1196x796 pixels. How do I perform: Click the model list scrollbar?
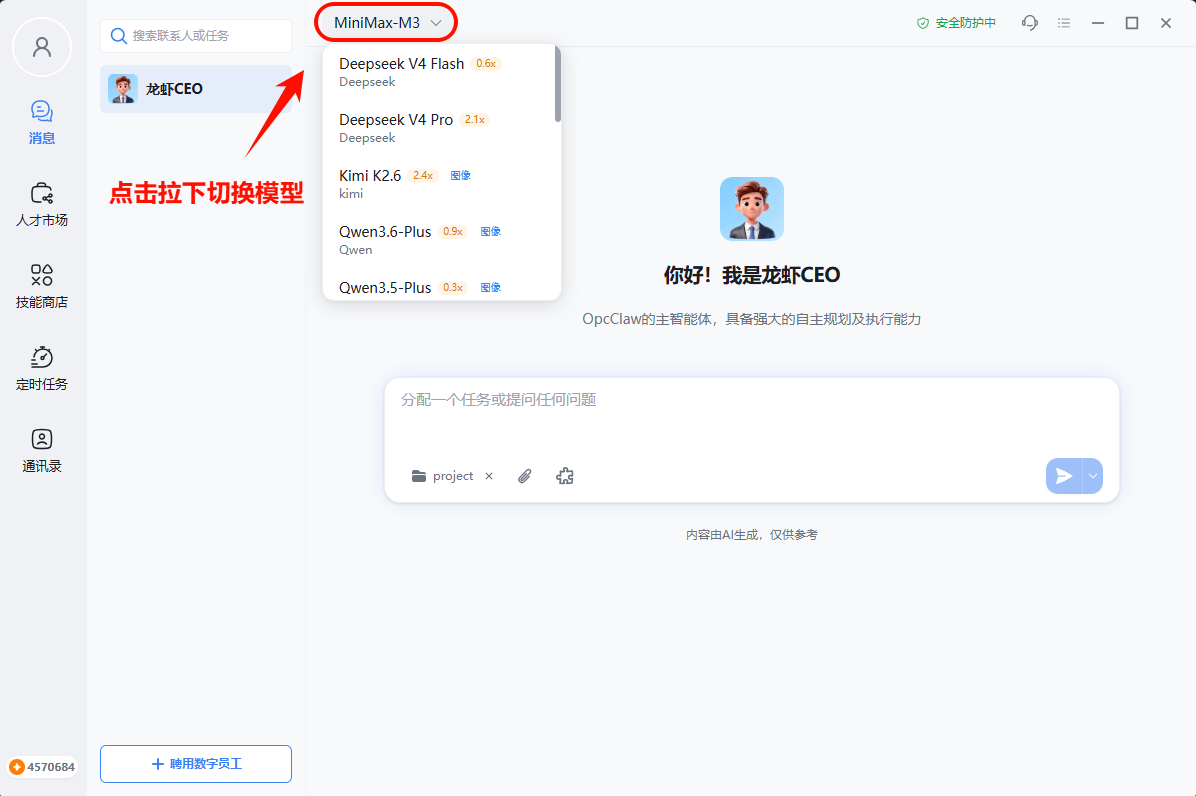(558, 84)
